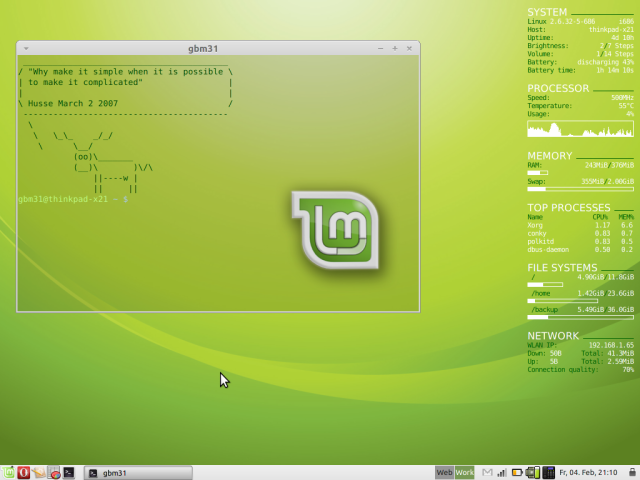Image resolution: width=640 pixels, height=480 pixels.
Task: Click the Xorg row in top processes
Action: point(580,225)
